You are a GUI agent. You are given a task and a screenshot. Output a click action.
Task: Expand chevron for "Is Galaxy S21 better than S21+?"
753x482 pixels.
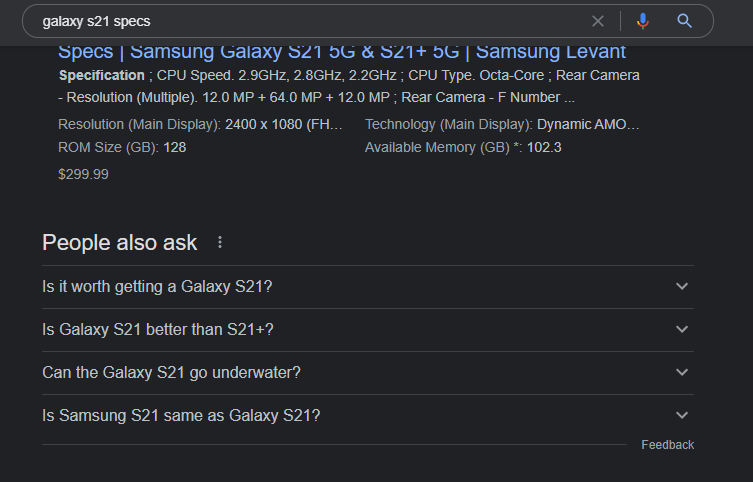pos(682,330)
